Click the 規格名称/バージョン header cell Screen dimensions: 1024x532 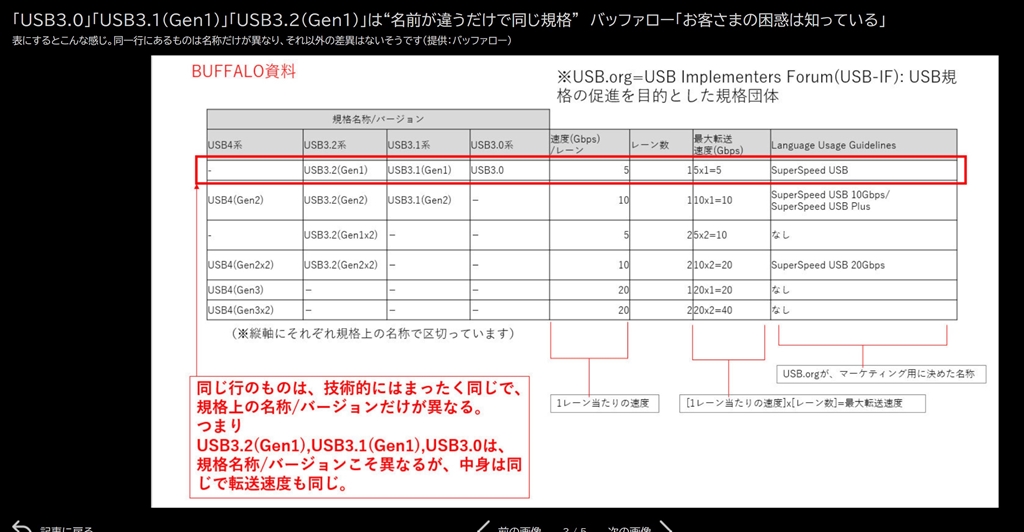(378, 119)
